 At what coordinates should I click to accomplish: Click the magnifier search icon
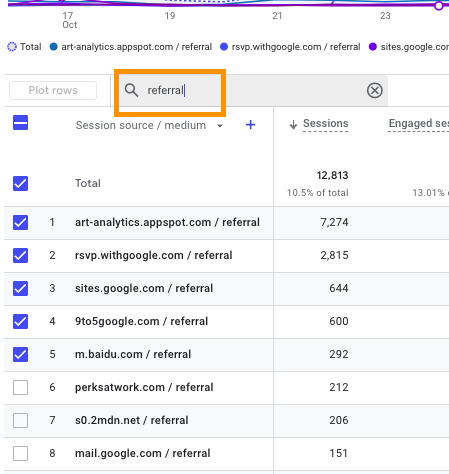coord(131,90)
